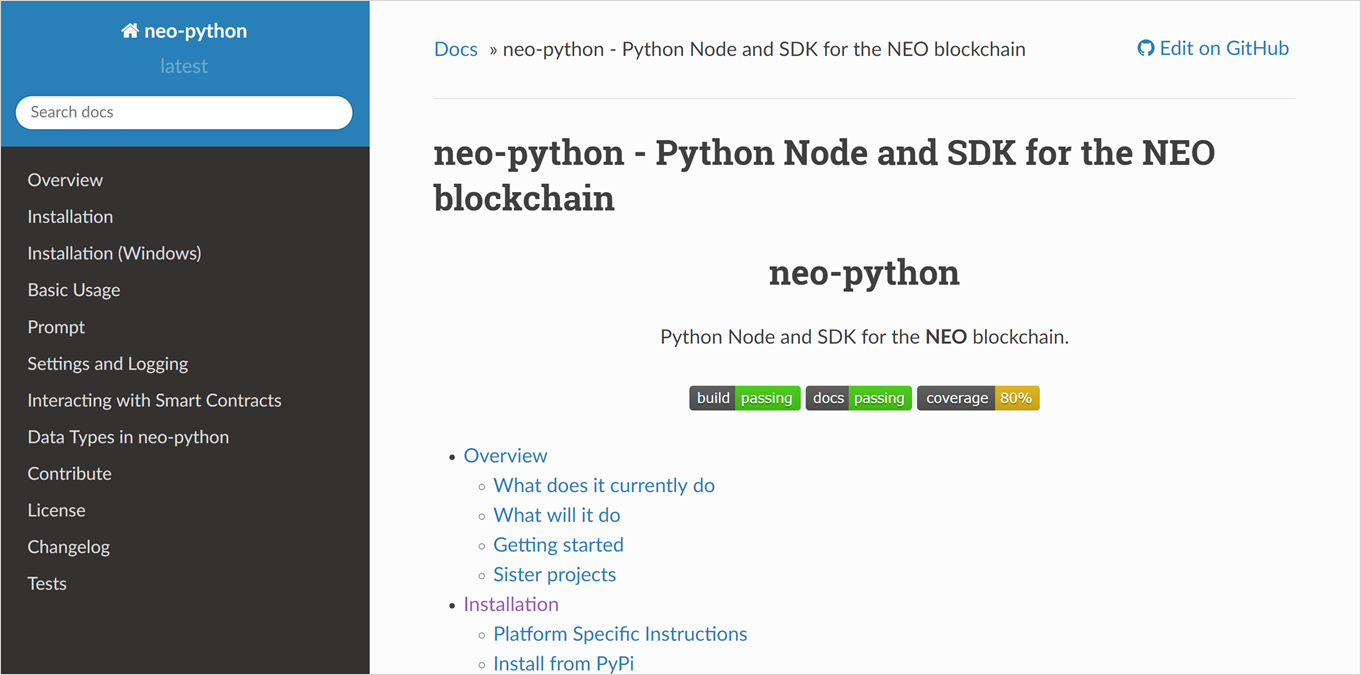This screenshot has height=675, width=1361.
Task: Open Overview in the sidebar
Action: coord(65,180)
